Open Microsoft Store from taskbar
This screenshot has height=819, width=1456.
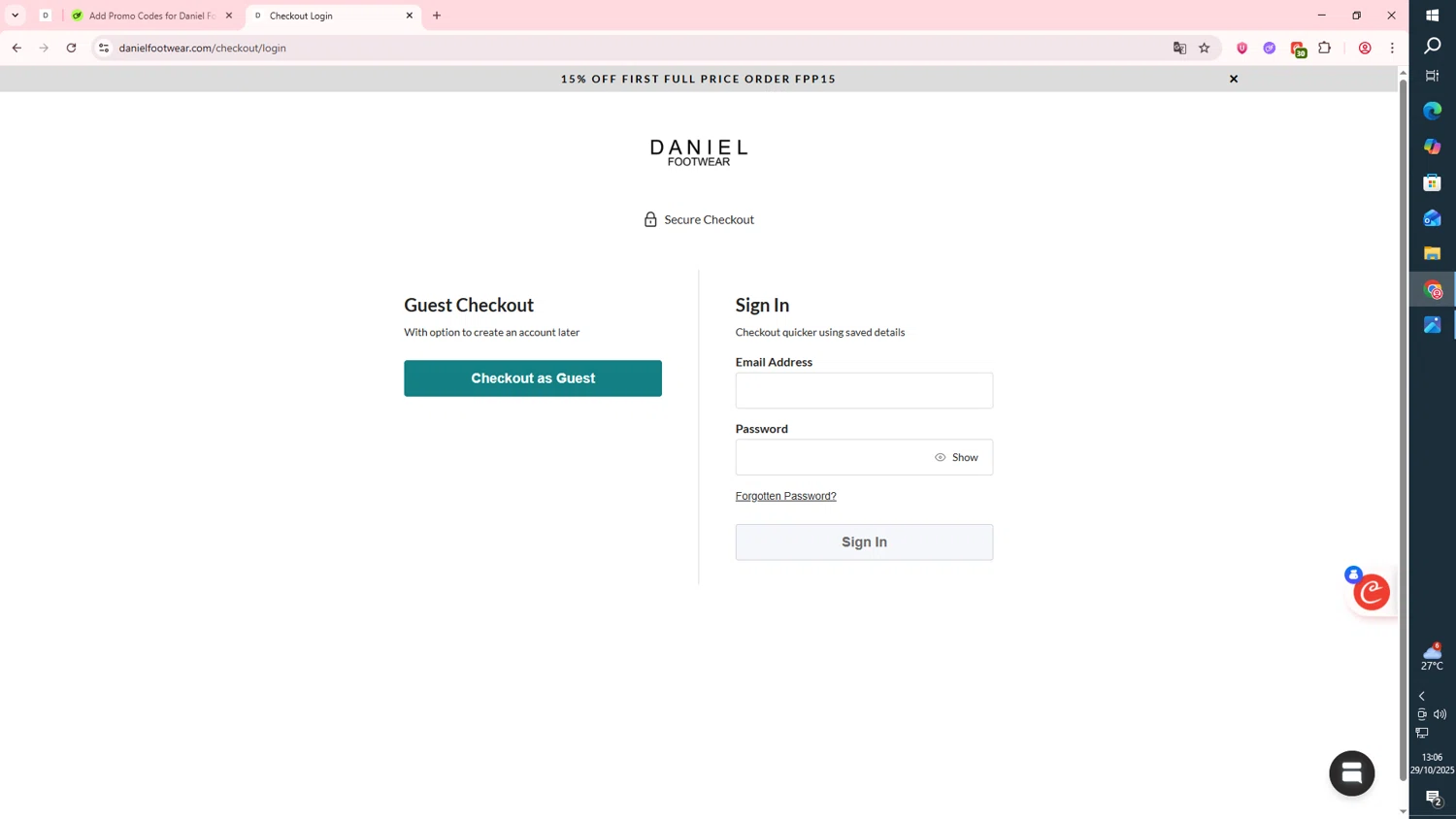click(x=1433, y=182)
